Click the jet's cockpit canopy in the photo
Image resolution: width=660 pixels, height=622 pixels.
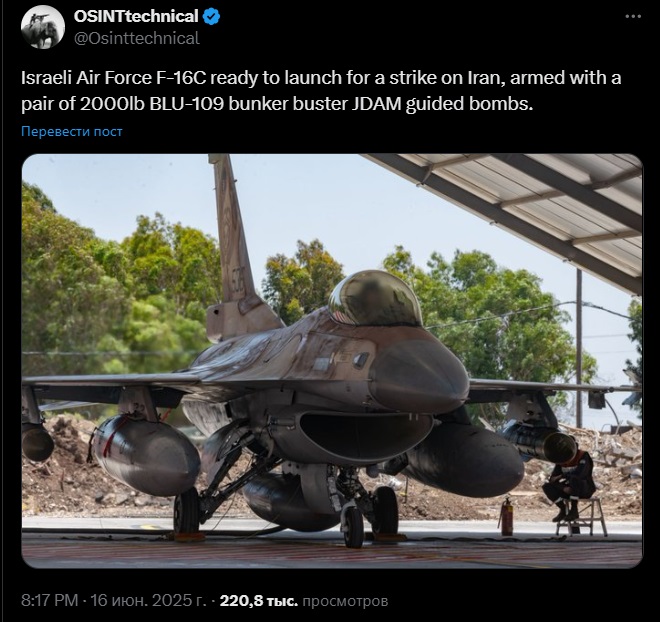375,299
